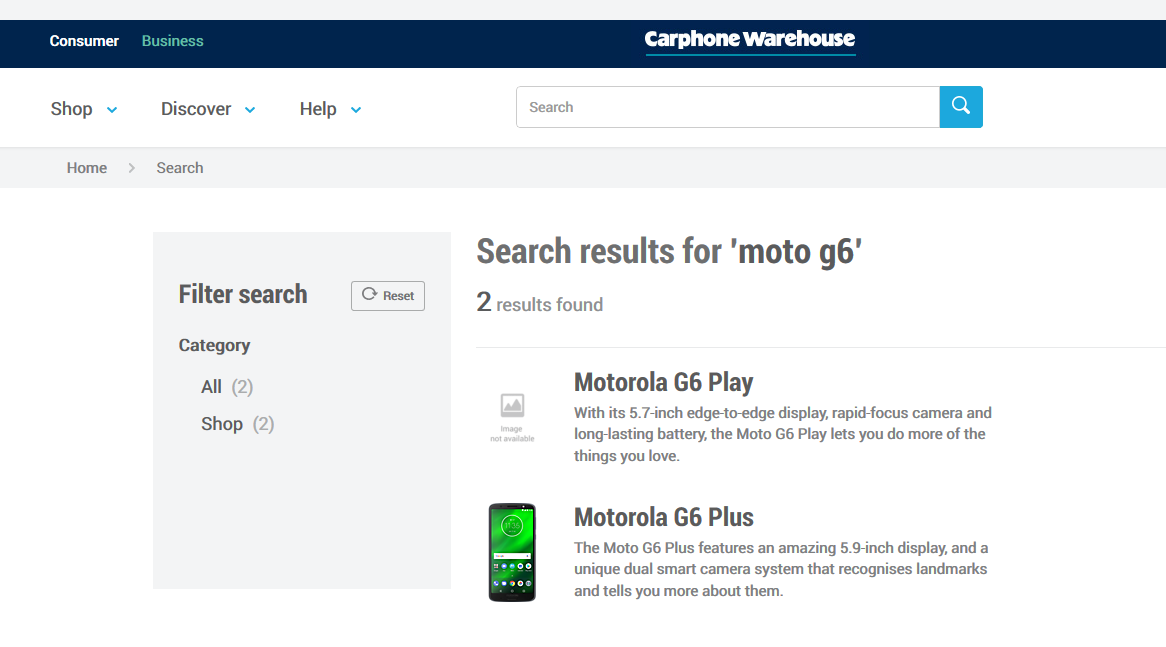Open the Motorola G6 Play result title
The height and width of the screenshot is (647, 1166).
[x=663, y=382]
